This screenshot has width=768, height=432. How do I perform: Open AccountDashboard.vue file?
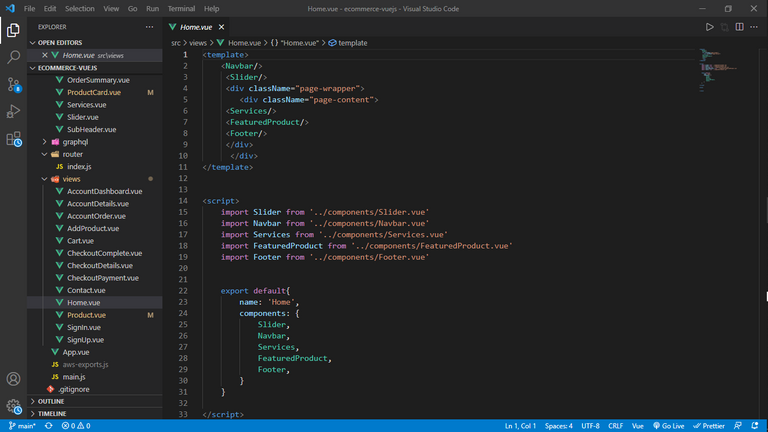click(104, 192)
